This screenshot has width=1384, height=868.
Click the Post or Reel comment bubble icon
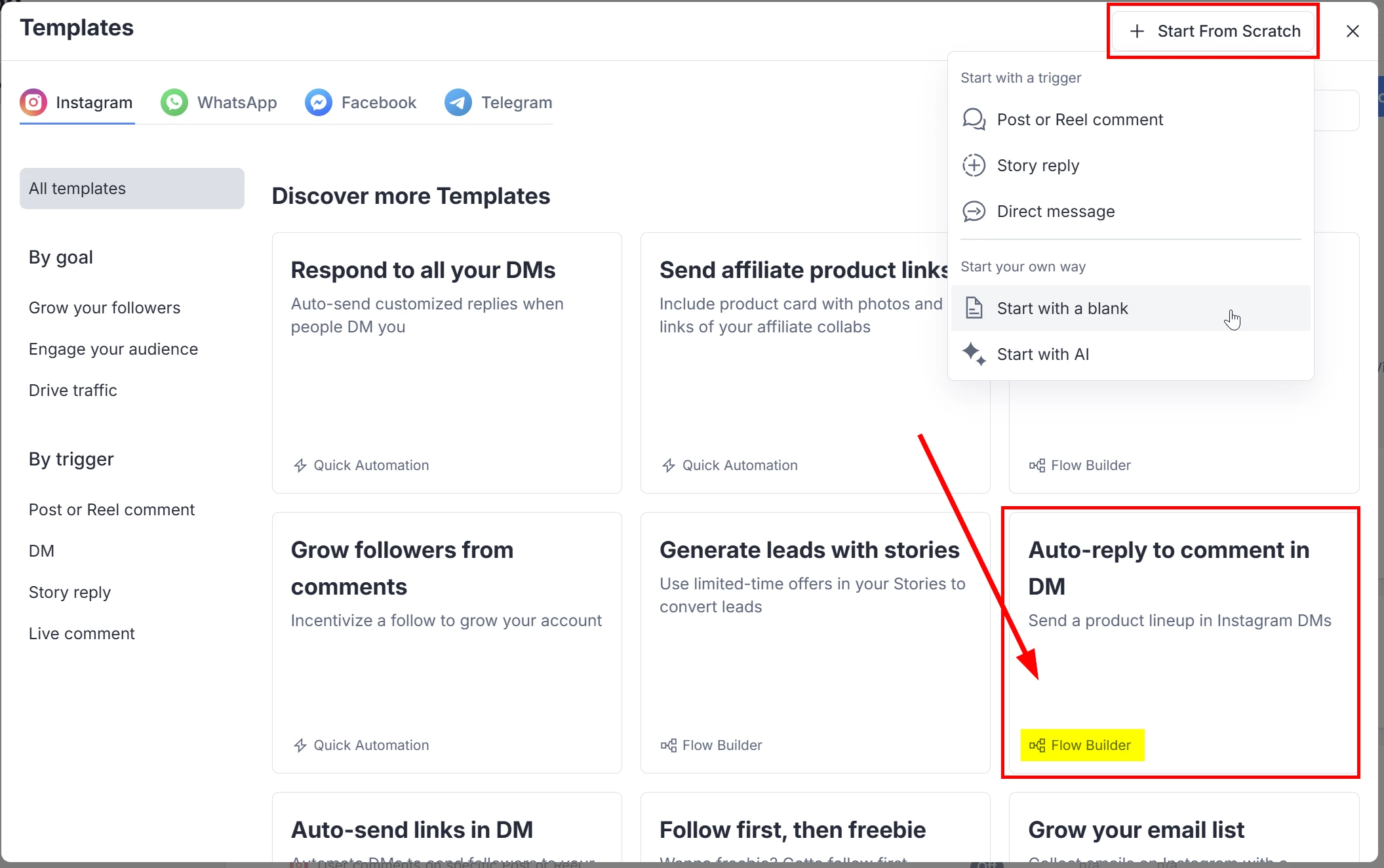pos(974,119)
